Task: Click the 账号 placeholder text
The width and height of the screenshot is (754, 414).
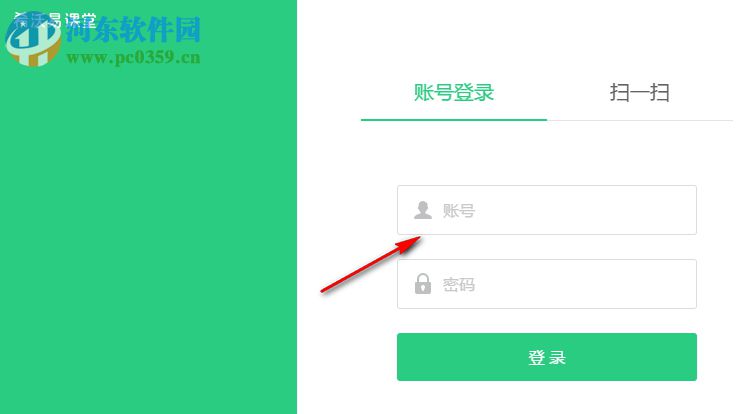Action: tap(459, 211)
